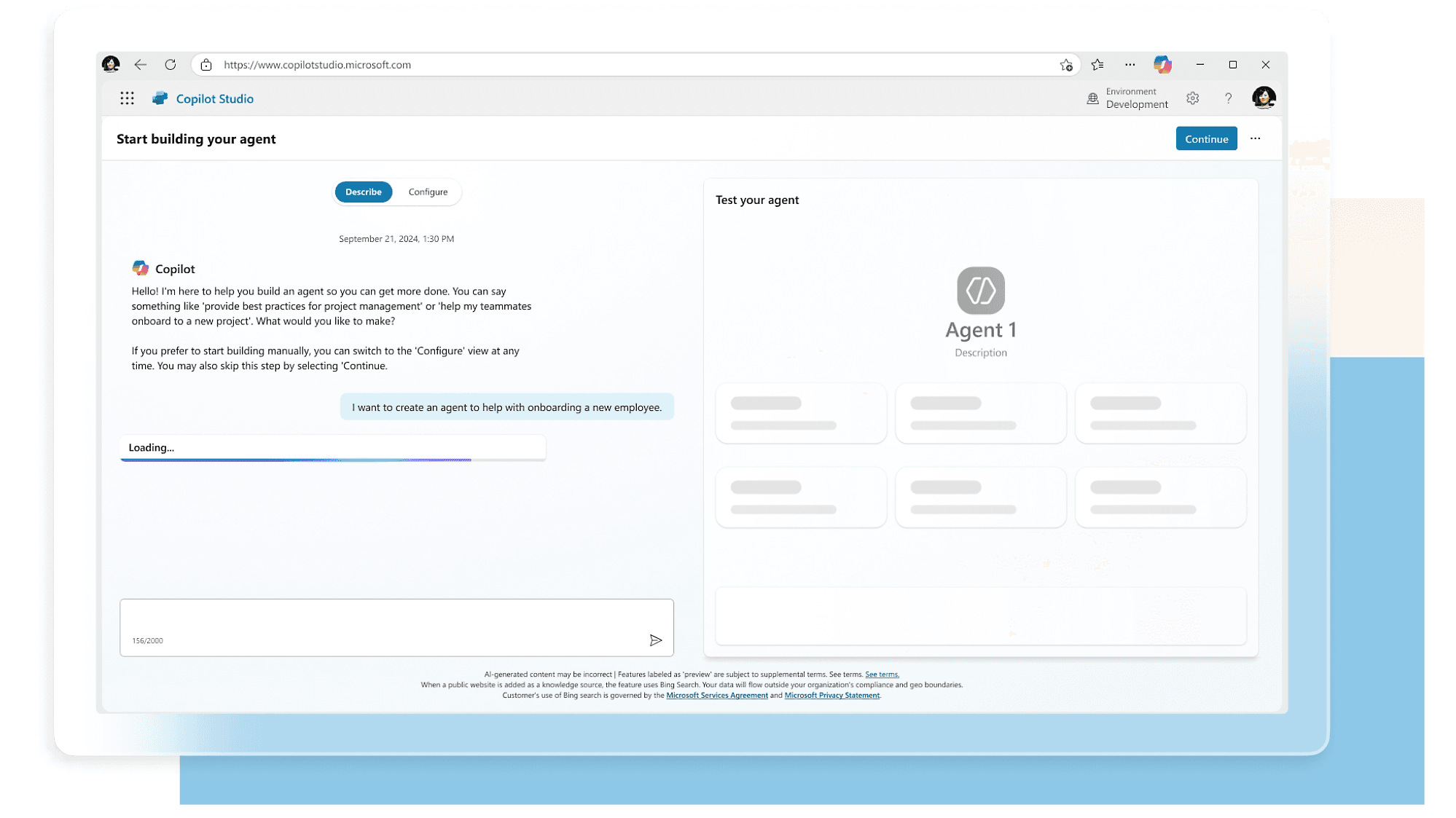
Task: Open browser settings and more menu
Action: click(x=1130, y=65)
